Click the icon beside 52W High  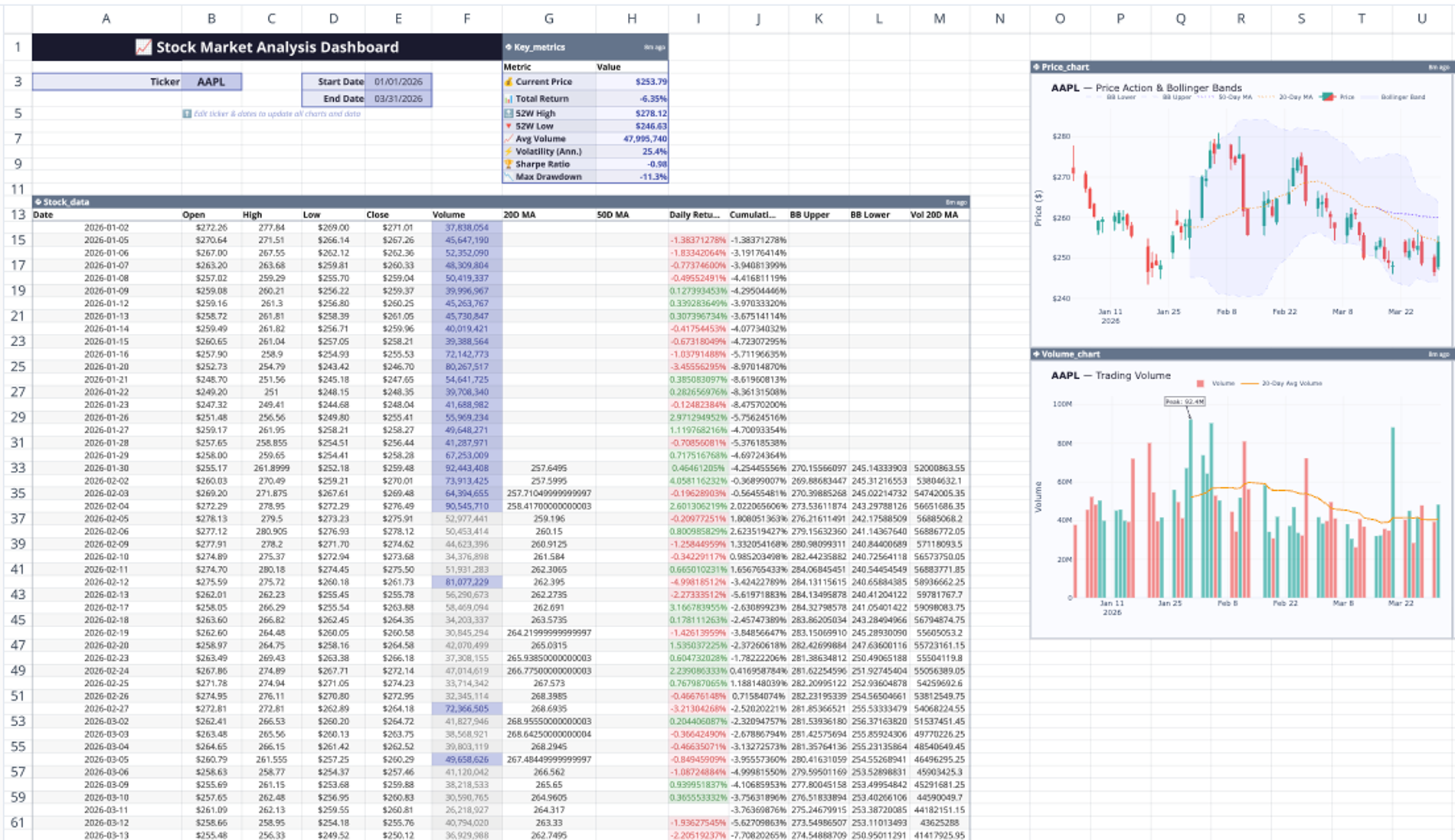(x=508, y=113)
